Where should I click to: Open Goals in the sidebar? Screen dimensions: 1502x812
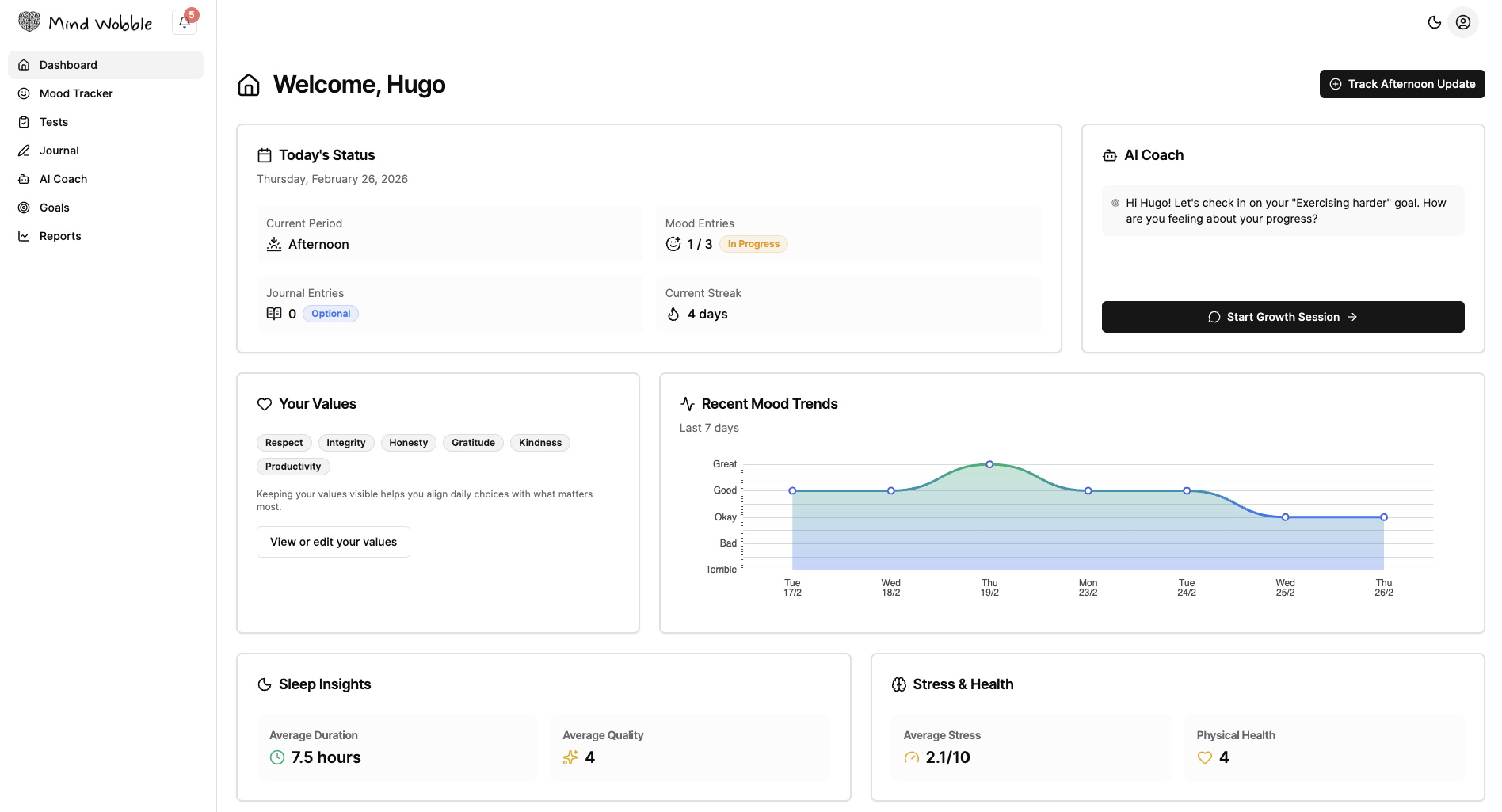pyautogui.click(x=105, y=208)
